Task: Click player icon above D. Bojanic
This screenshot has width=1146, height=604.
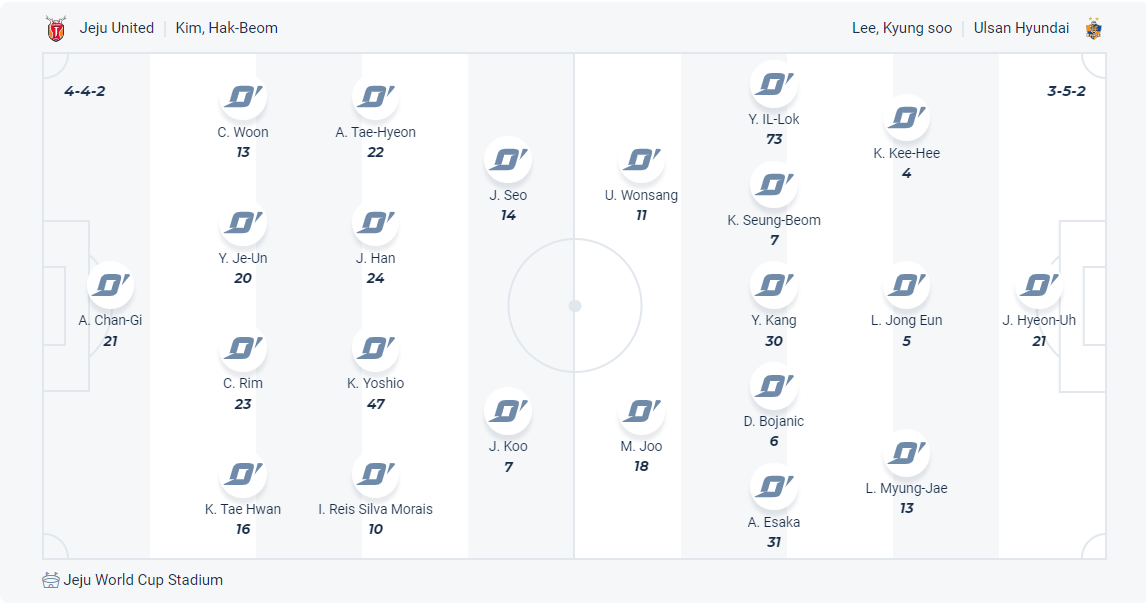Action: pyautogui.click(x=773, y=386)
